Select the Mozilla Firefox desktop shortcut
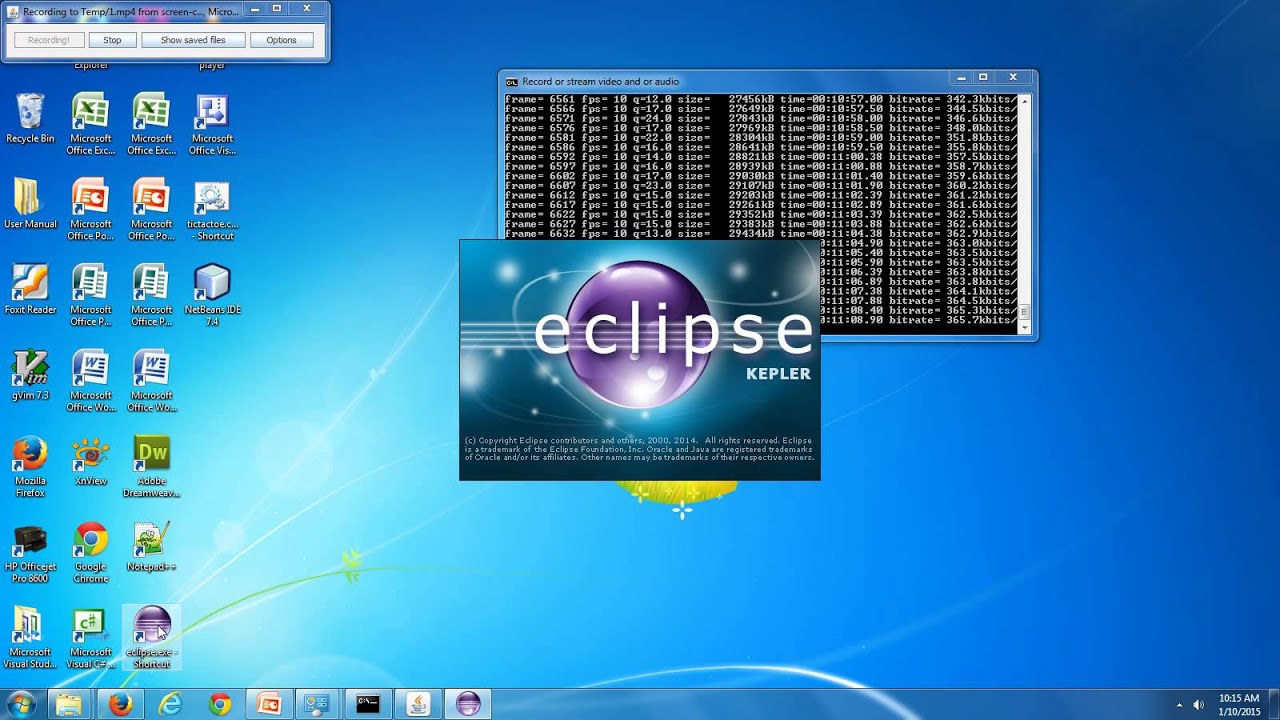The image size is (1280, 720). click(x=30, y=467)
